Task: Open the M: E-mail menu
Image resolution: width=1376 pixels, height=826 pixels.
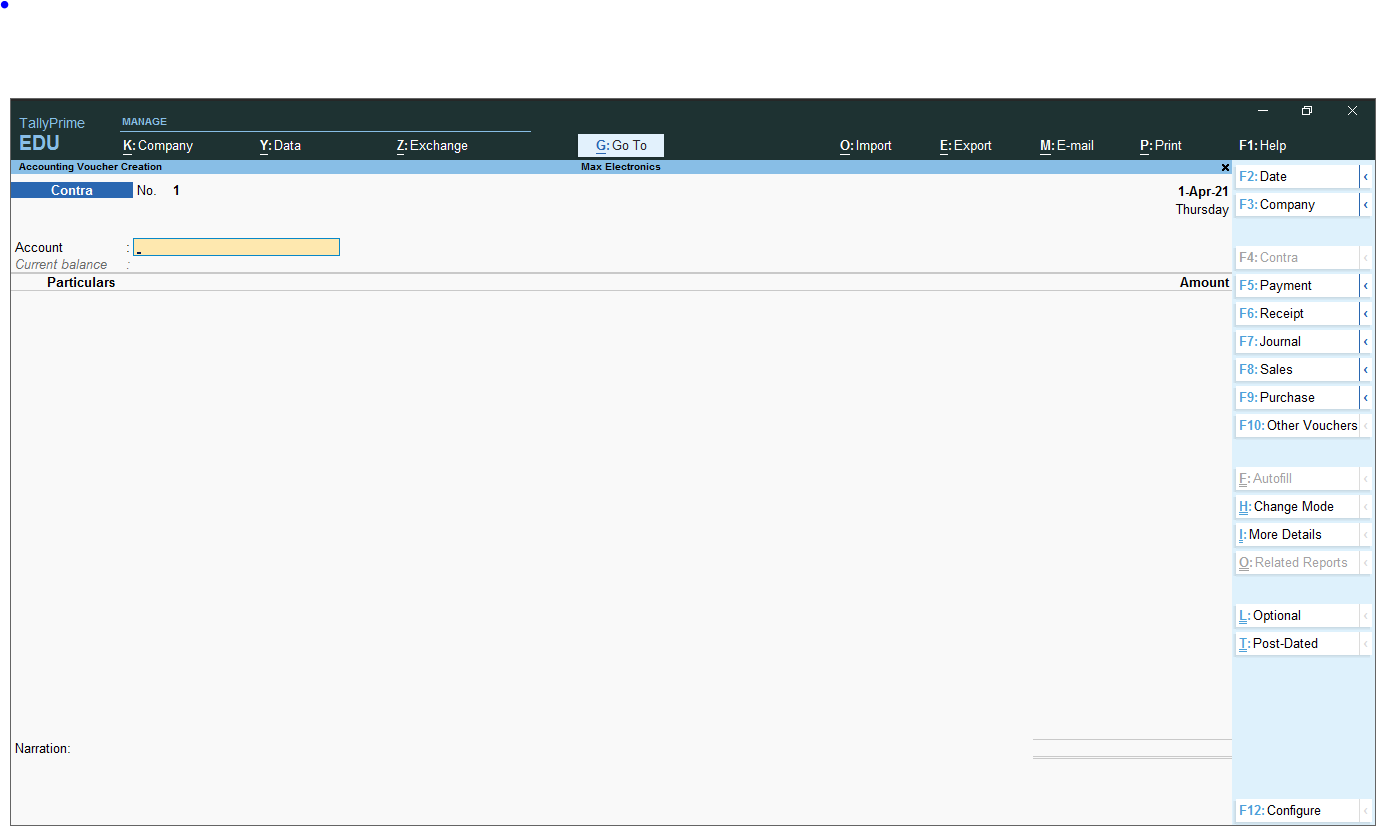Action: [x=1067, y=145]
